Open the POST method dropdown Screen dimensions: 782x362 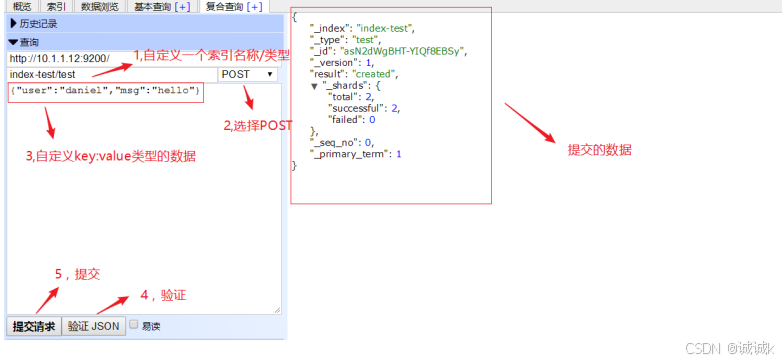[x=248, y=74]
